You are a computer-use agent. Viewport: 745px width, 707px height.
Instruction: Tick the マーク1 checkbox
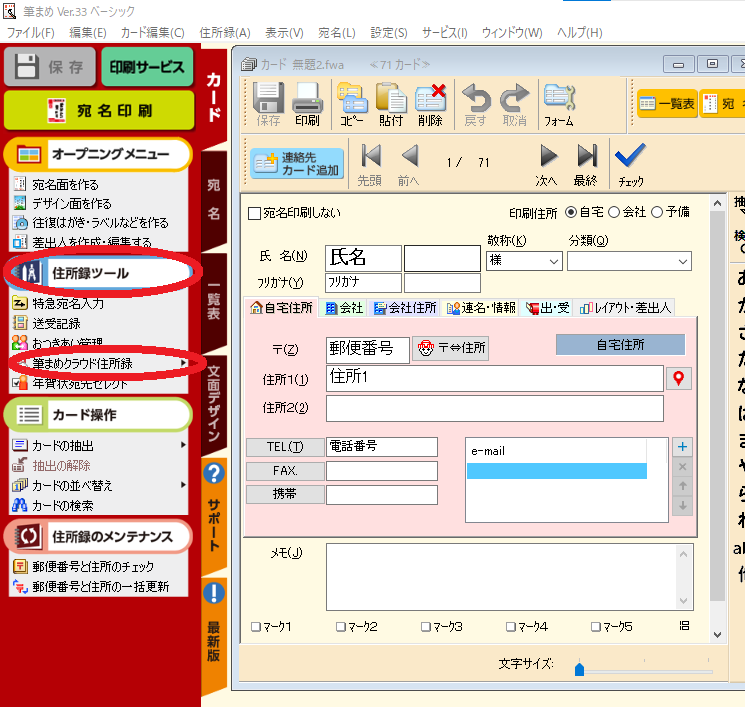click(x=256, y=627)
